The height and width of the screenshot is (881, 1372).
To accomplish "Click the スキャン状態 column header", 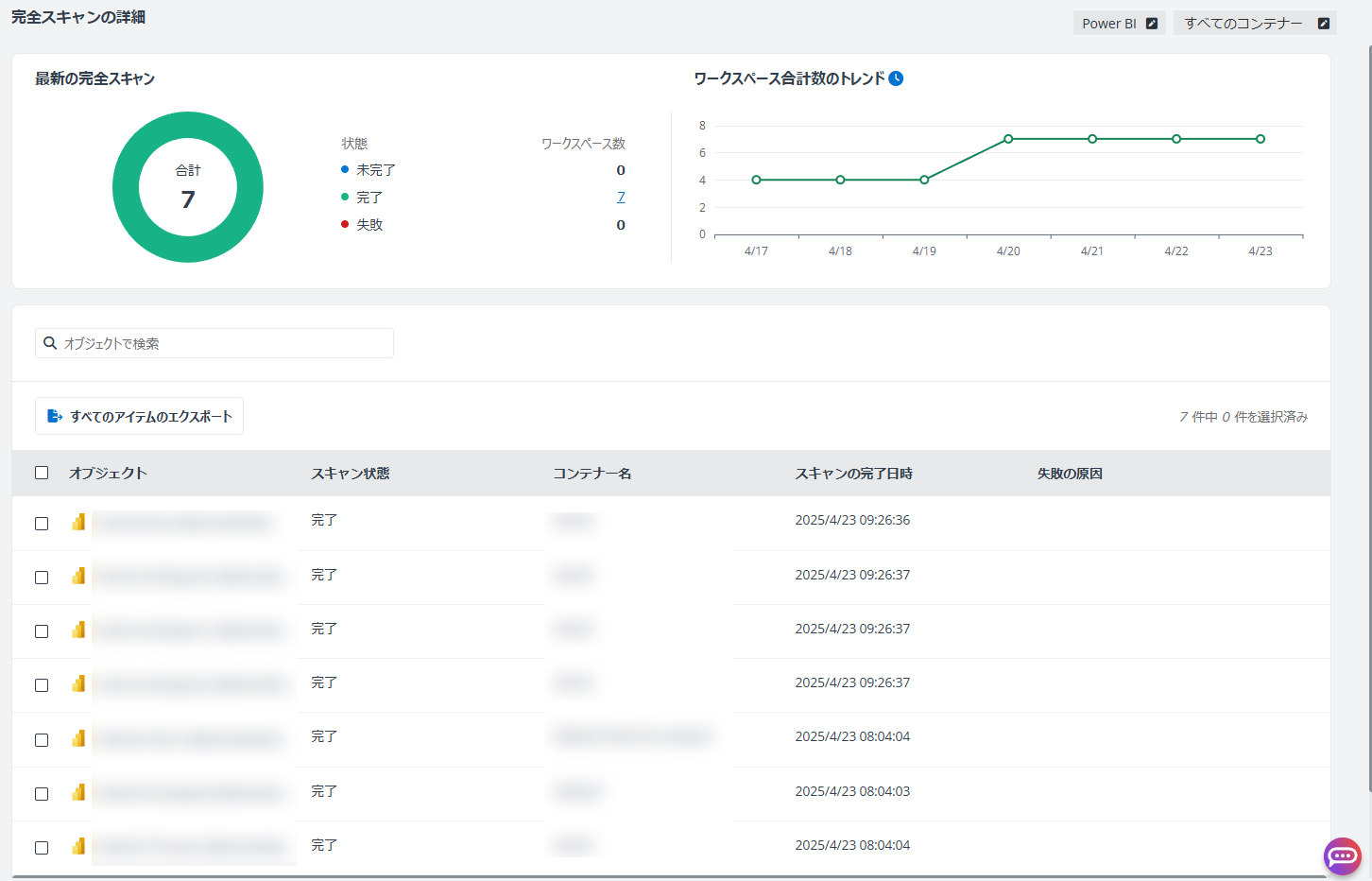I will coord(351,473).
